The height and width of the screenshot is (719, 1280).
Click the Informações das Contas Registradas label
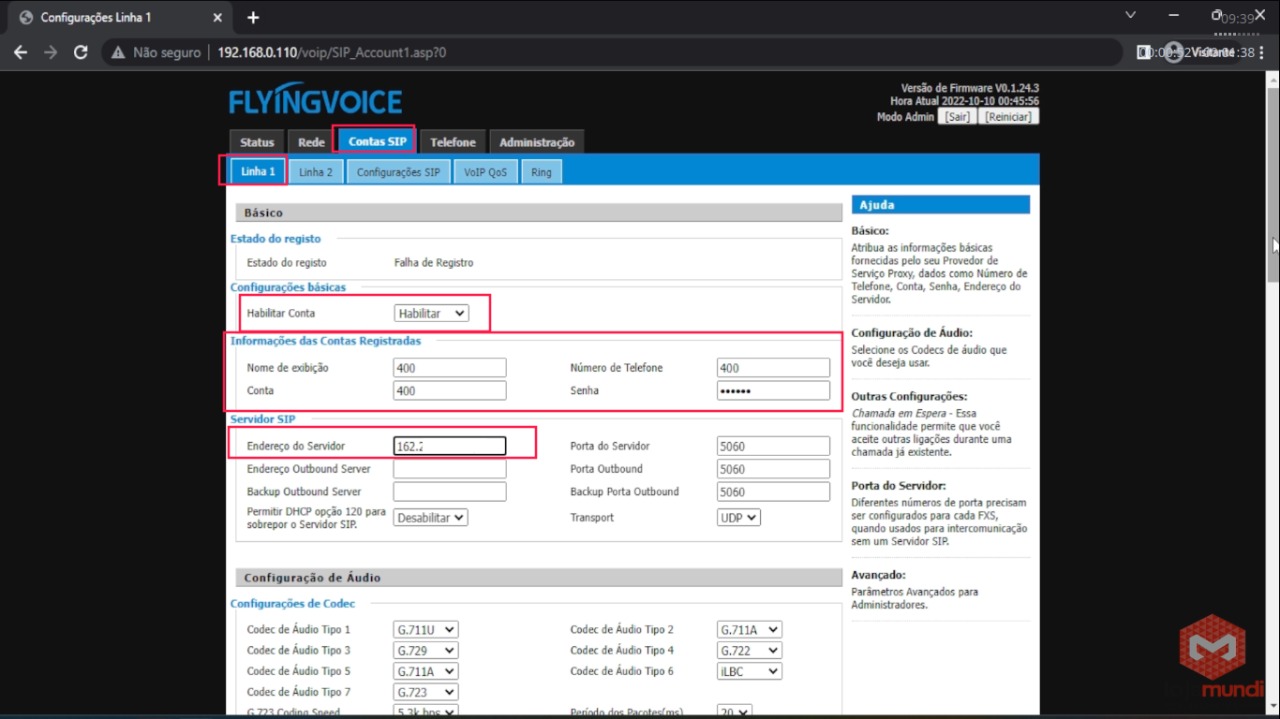[326, 341]
